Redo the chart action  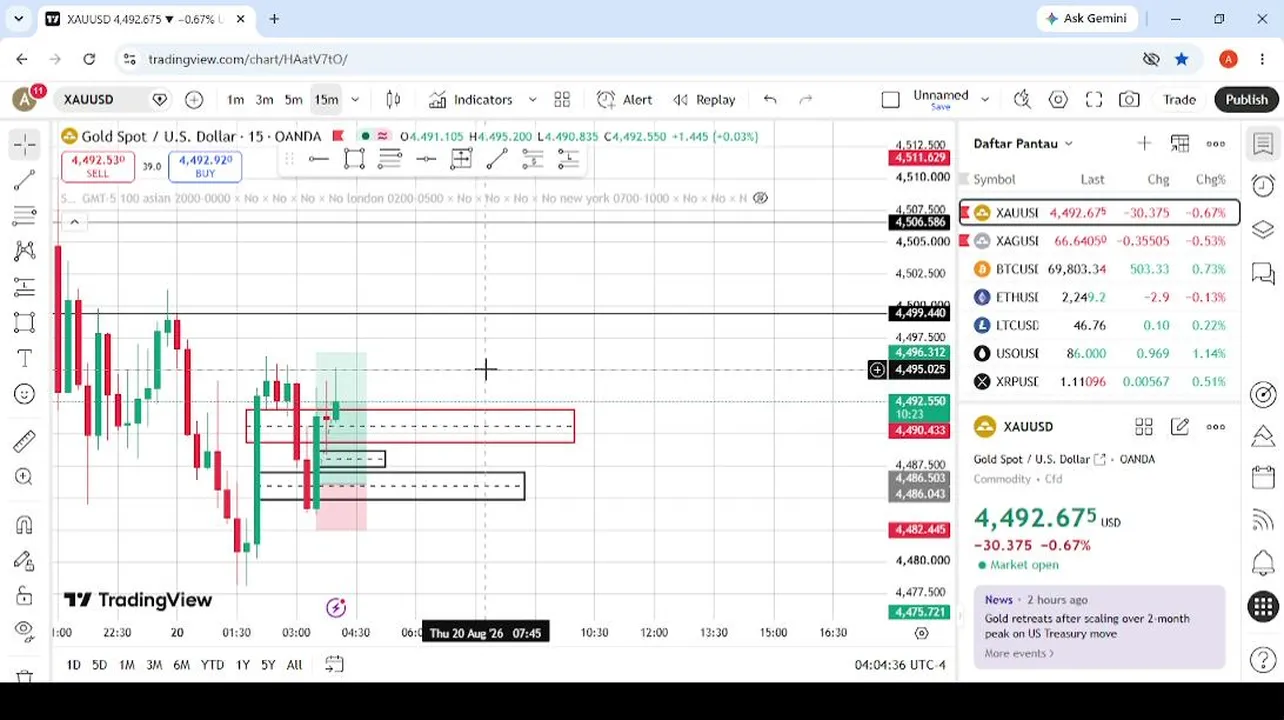806,99
